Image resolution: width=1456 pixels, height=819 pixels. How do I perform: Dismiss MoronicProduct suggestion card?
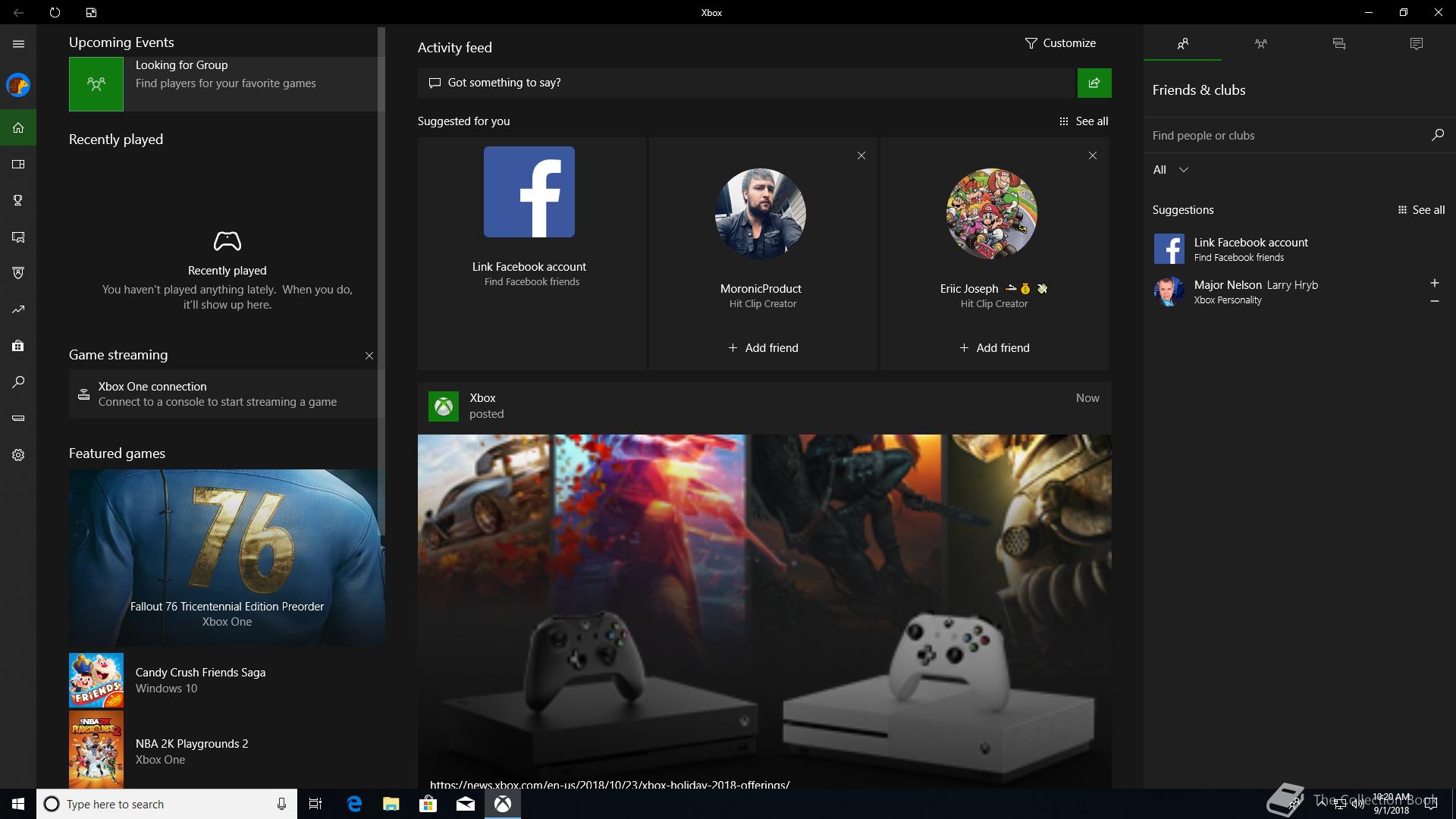tap(861, 155)
